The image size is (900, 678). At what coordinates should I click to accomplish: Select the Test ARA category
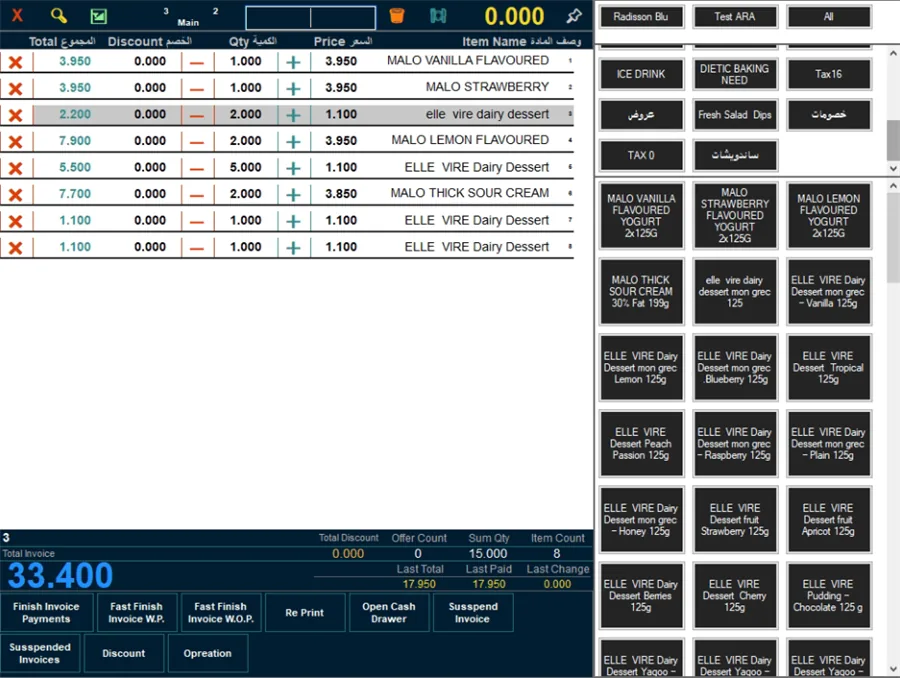tap(735, 17)
